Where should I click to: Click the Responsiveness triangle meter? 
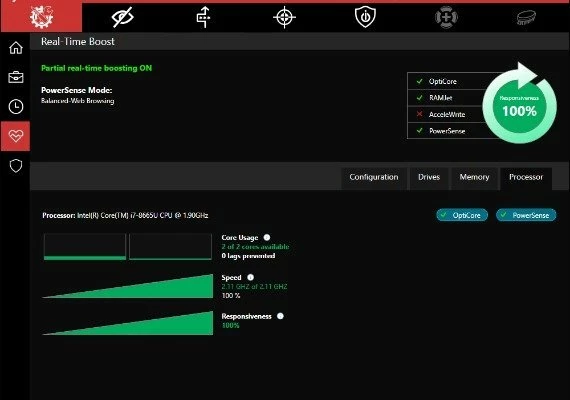click(x=128, y=323)
